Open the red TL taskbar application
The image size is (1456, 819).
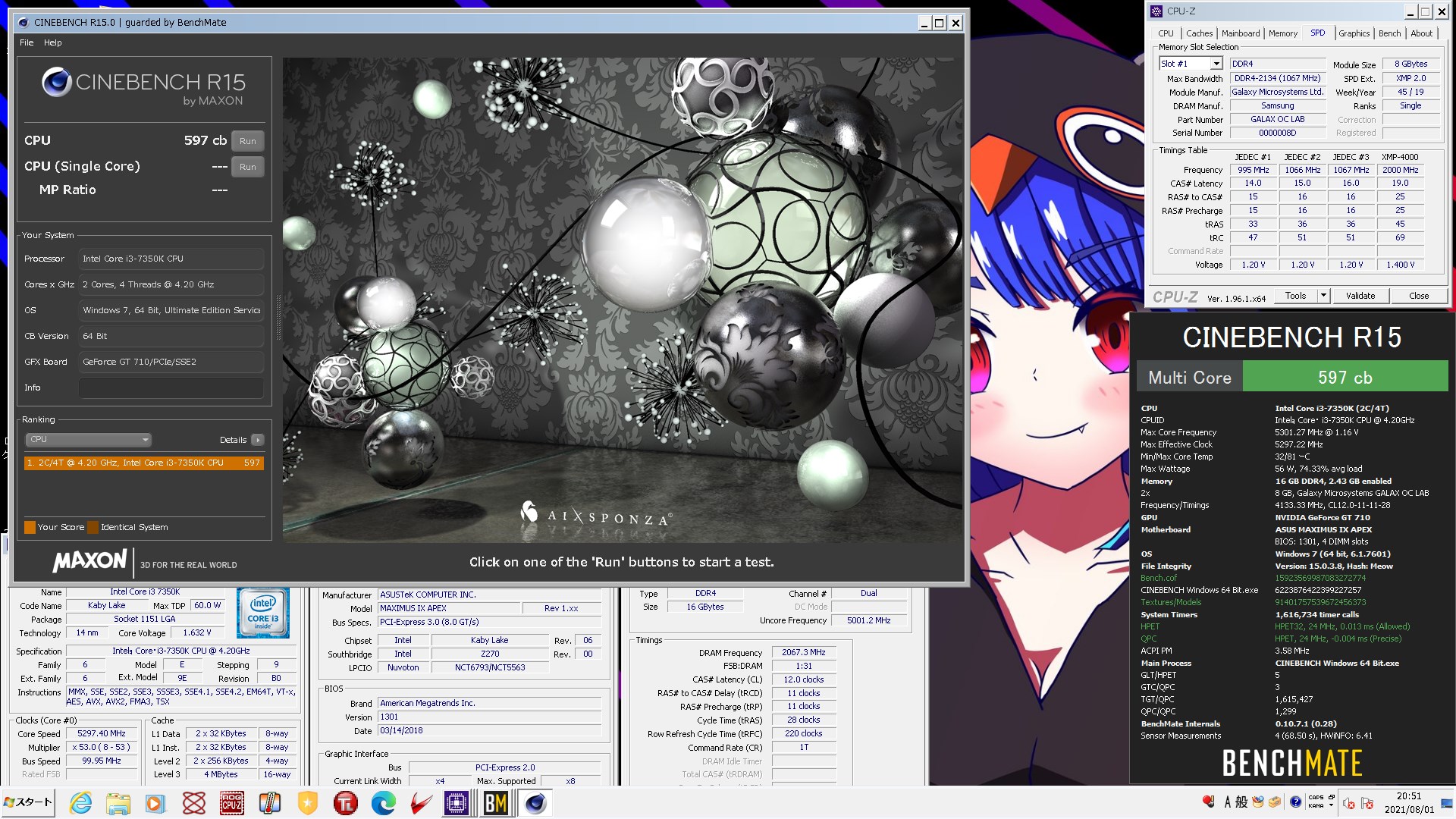pos(346,803)
